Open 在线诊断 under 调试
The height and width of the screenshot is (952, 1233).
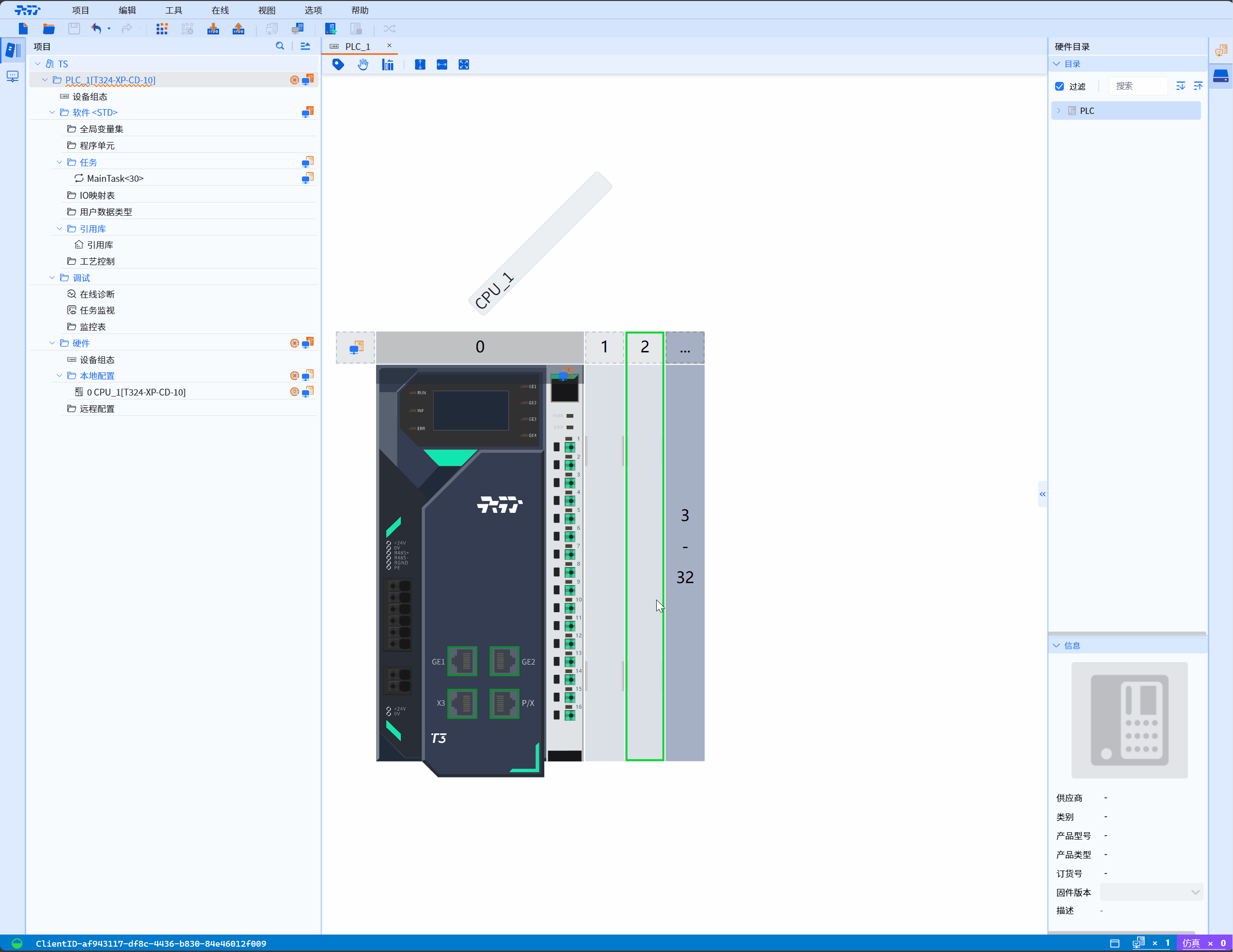pos(96,294)
